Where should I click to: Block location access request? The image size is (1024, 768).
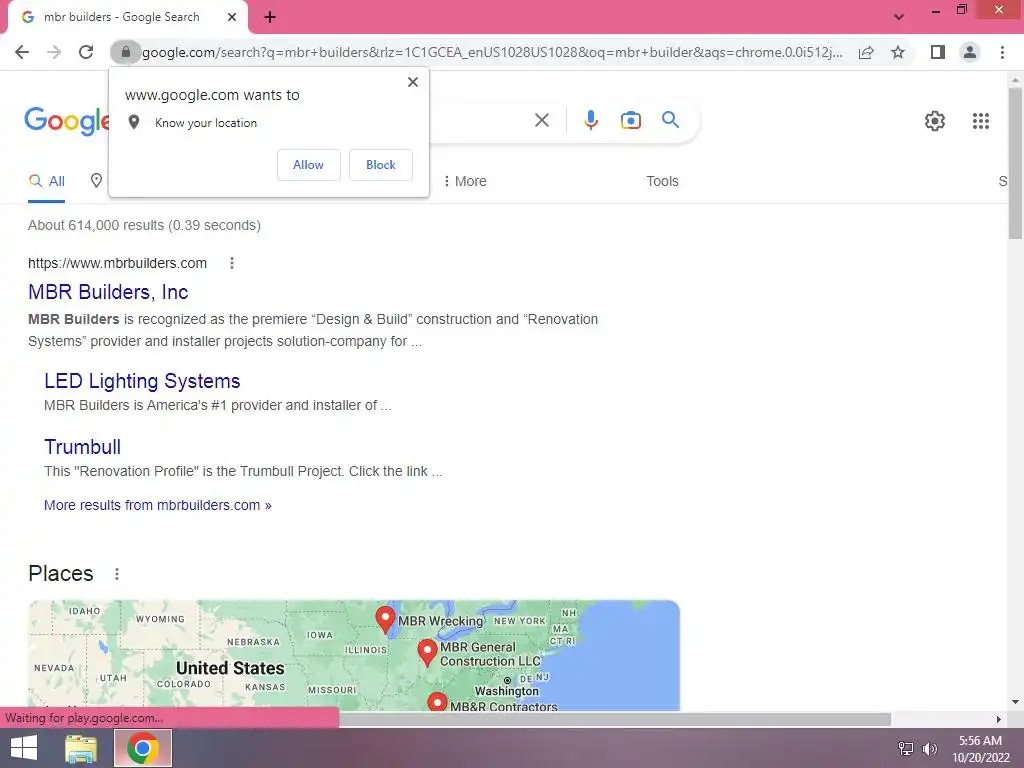pos(381,165)
